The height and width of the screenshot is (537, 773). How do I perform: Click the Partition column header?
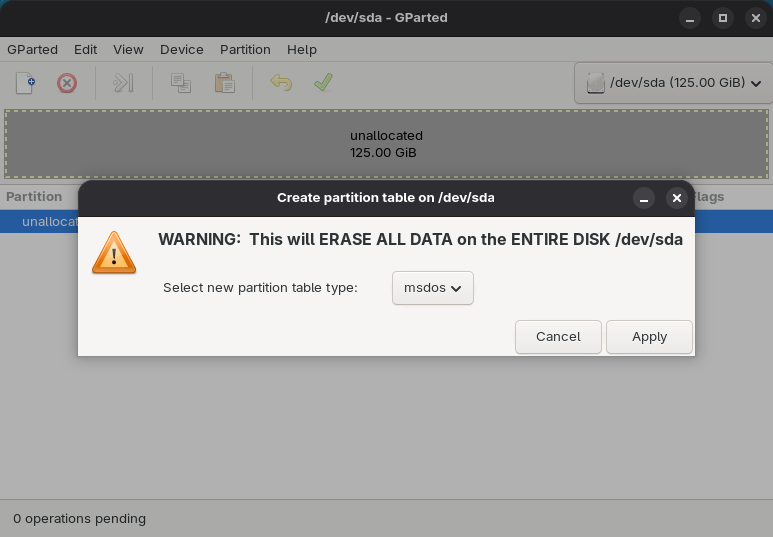[x=34, y=197]
